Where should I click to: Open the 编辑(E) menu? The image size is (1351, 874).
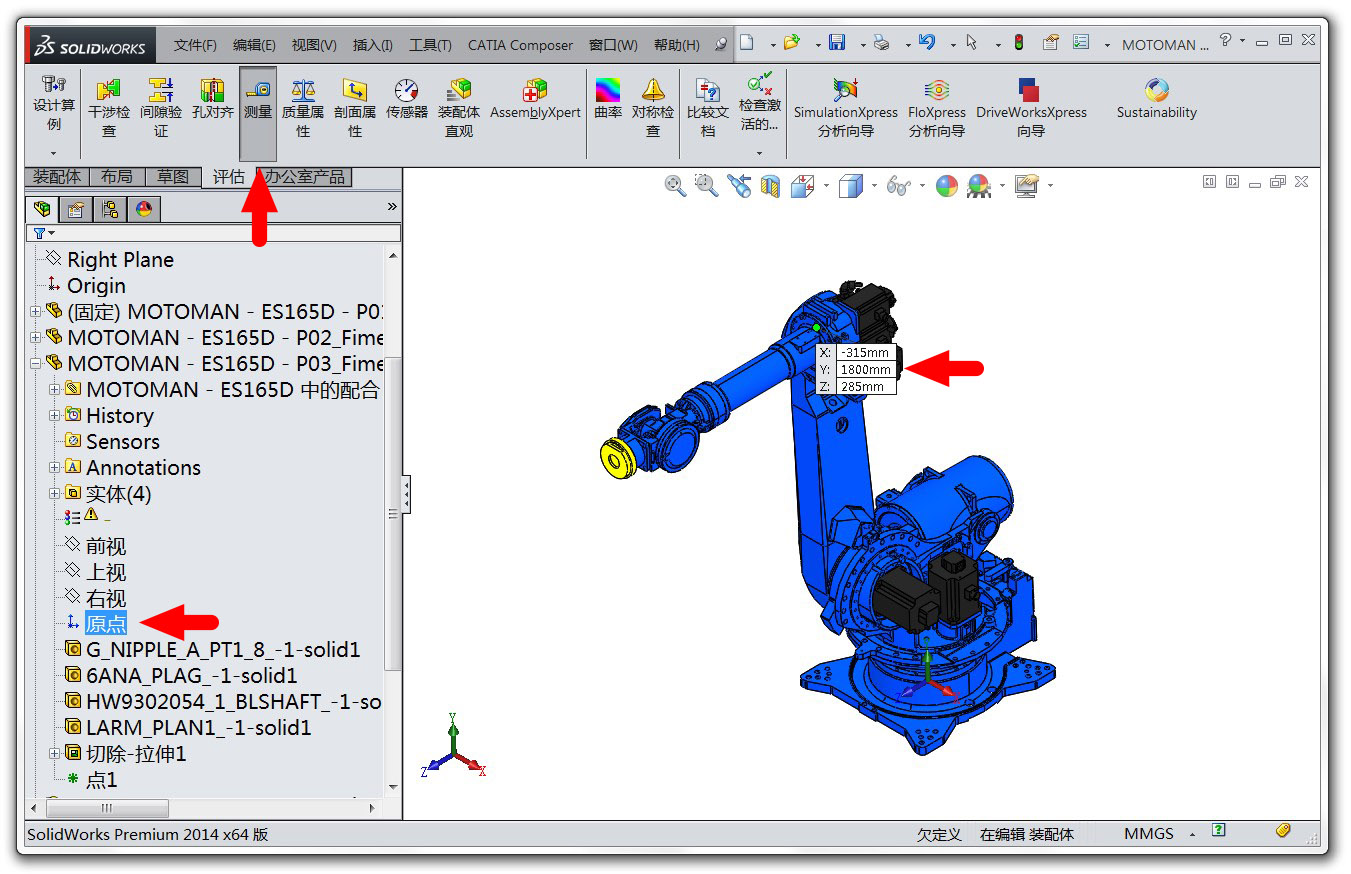(254, 45)
